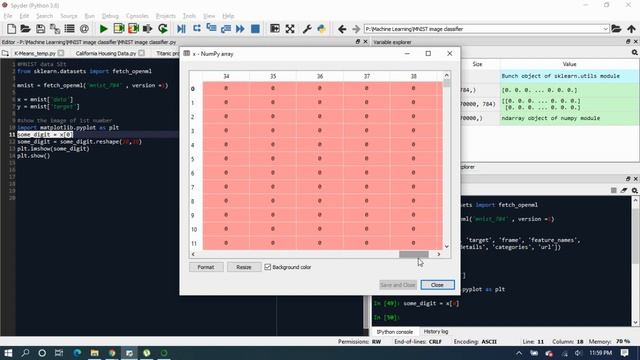Close the California Housing Data.py tab

(x=141, y=53)
